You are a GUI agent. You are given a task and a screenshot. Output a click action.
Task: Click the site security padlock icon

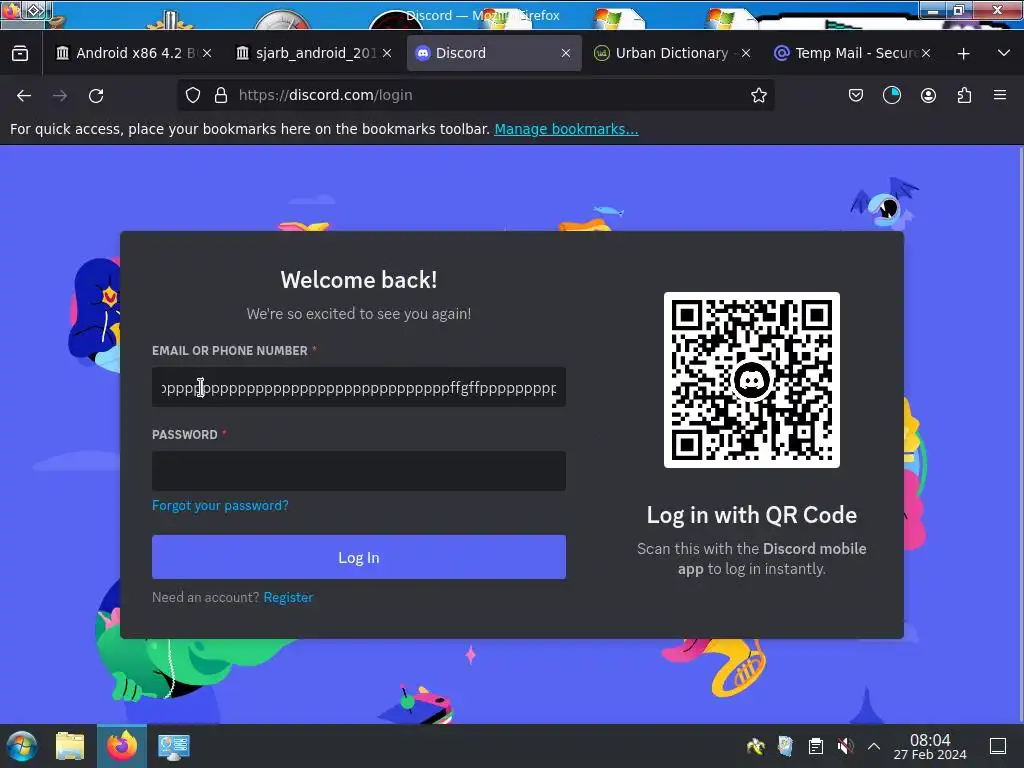(x=221, y=95)
